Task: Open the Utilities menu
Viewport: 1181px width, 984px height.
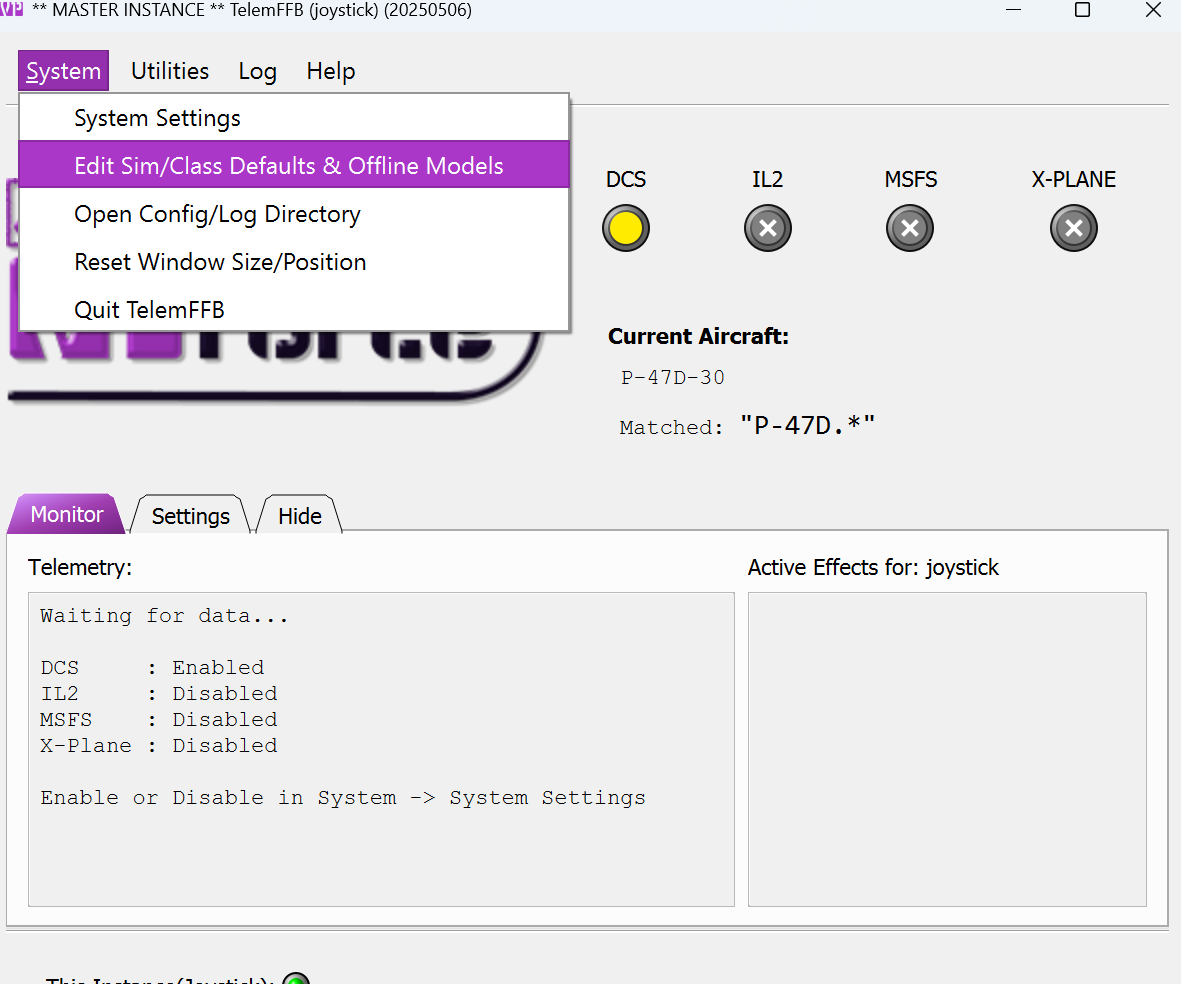Action: click(170, 71)
